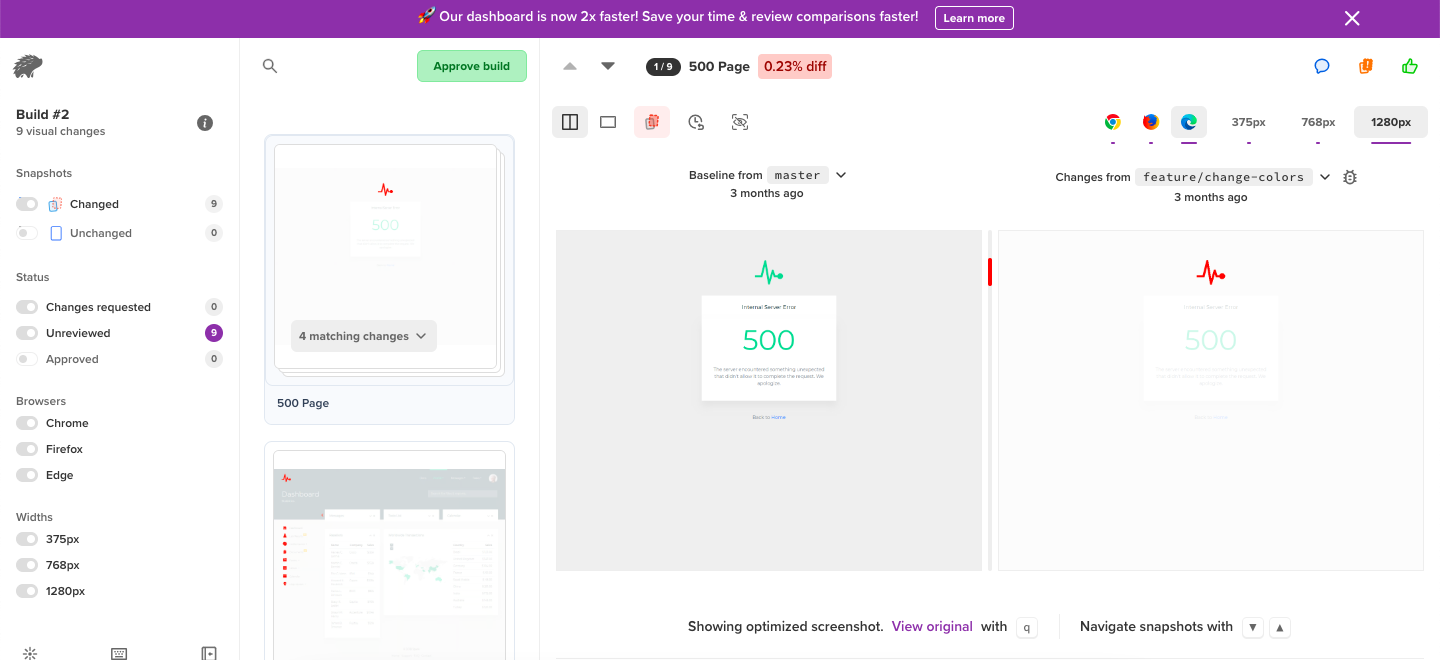Click the Approve build button

click(471, 66)
